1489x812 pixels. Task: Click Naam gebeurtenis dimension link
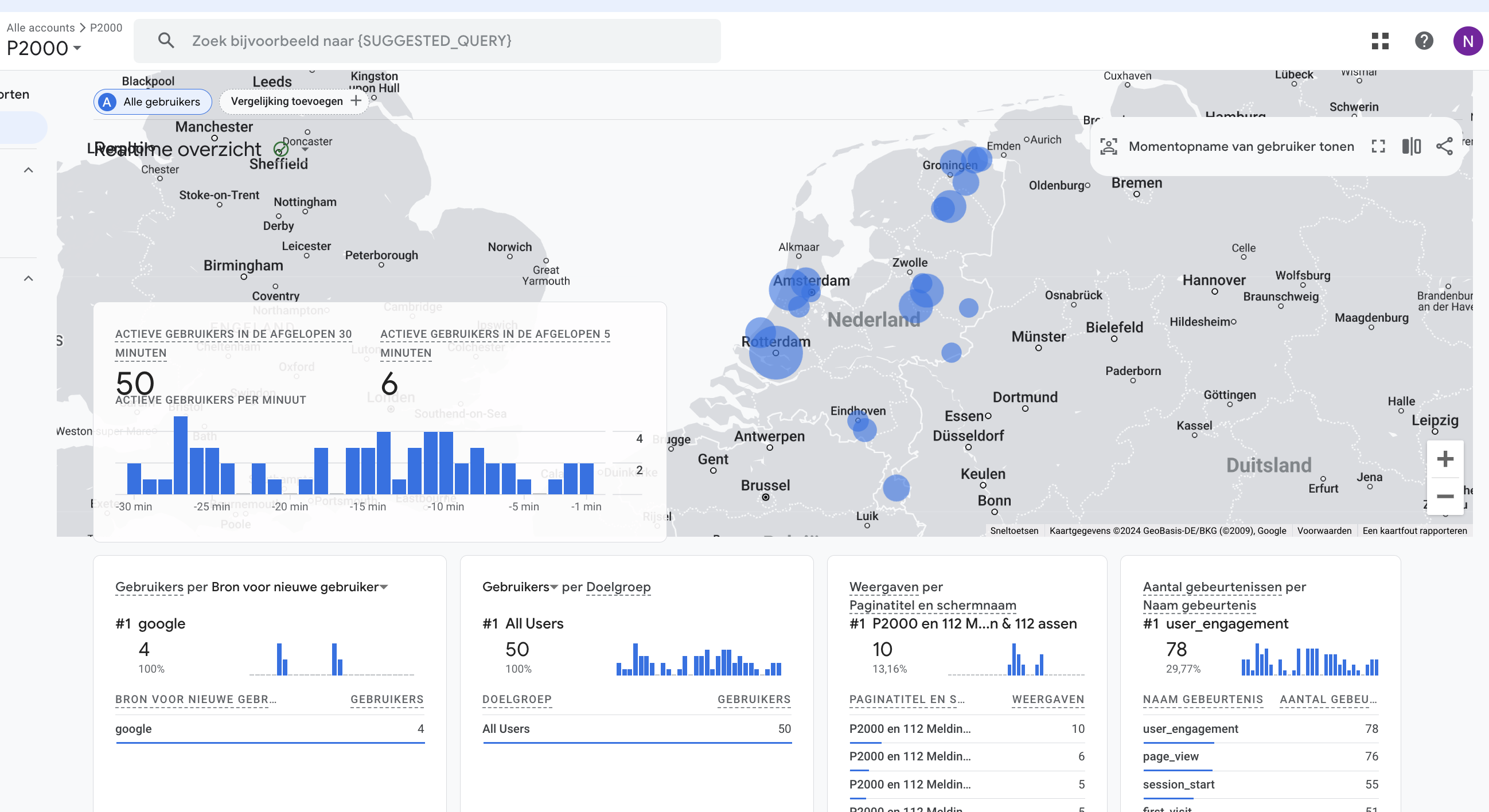pos(1199,605)
